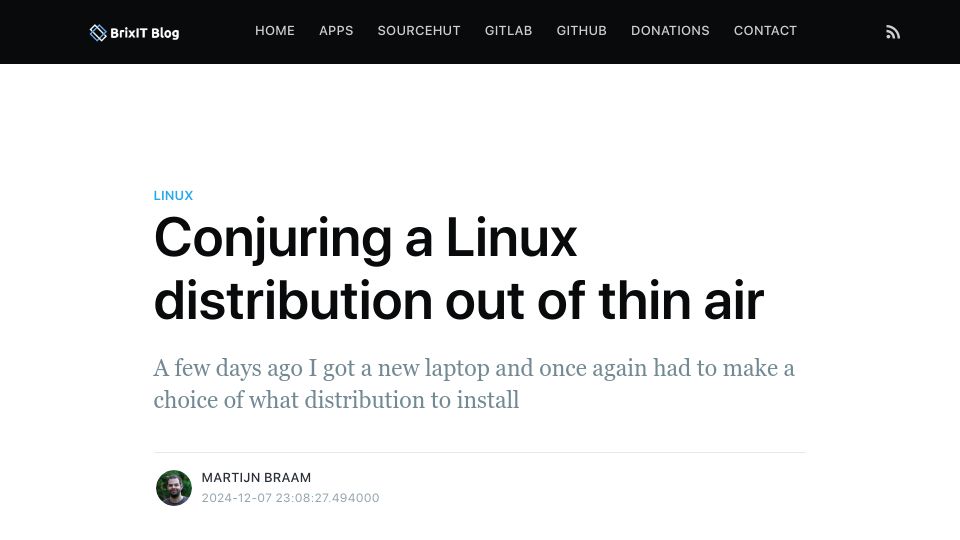Click Martijn Braam's avatar photo
Screen dimensions: 960x540
174,488
